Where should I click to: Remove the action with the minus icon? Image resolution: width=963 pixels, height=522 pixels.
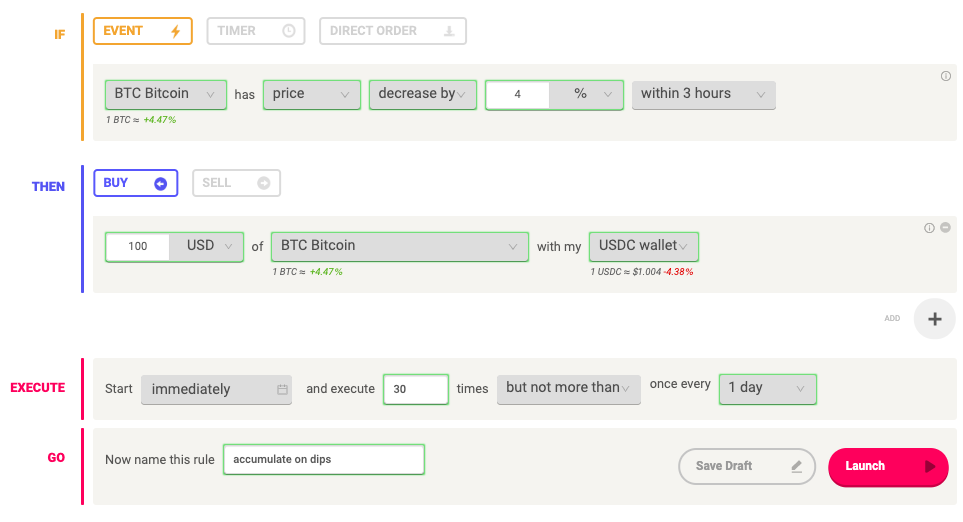946,227
